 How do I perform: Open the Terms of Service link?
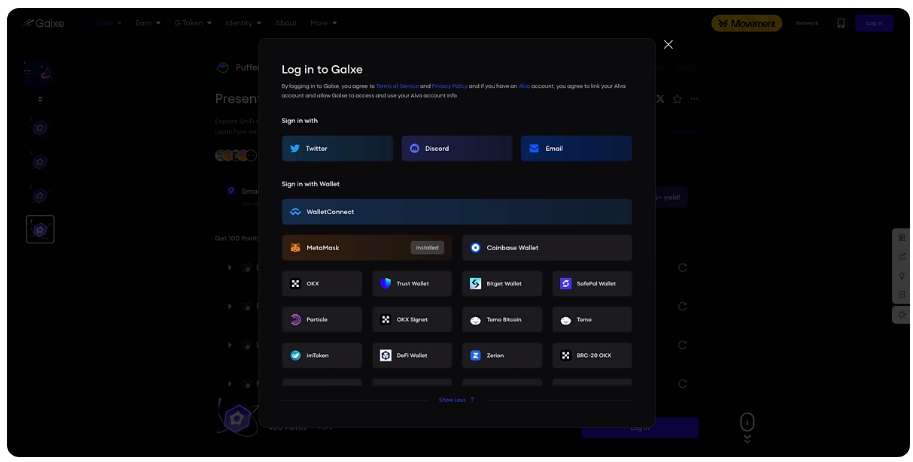[397, 86]
